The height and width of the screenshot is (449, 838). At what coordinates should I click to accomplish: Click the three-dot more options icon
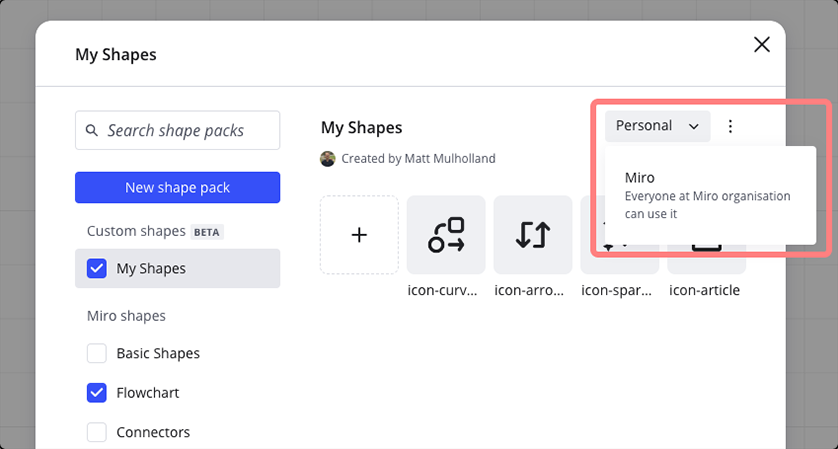730,126
